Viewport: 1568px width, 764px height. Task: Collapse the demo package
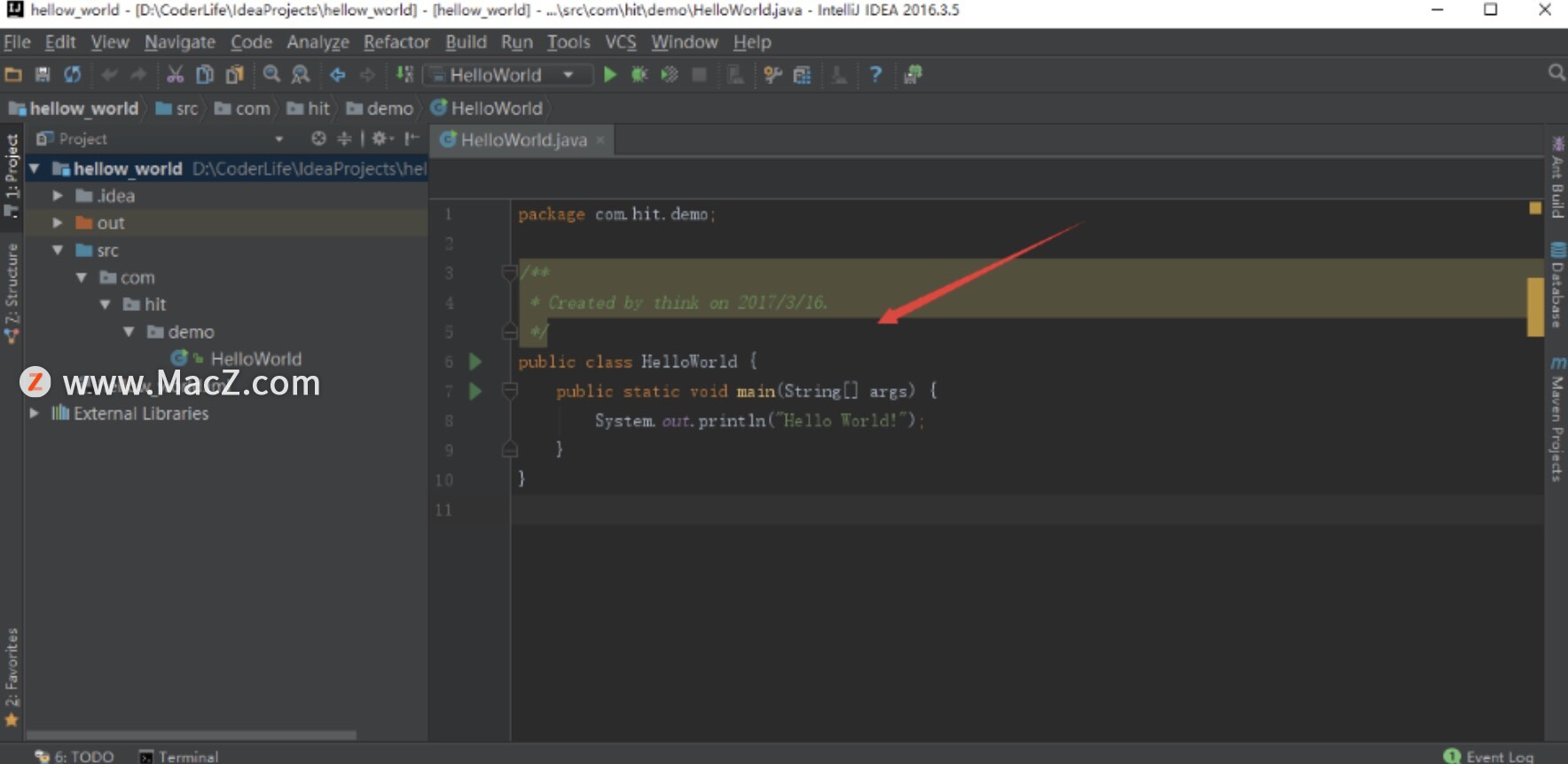[x=129, y=331]
